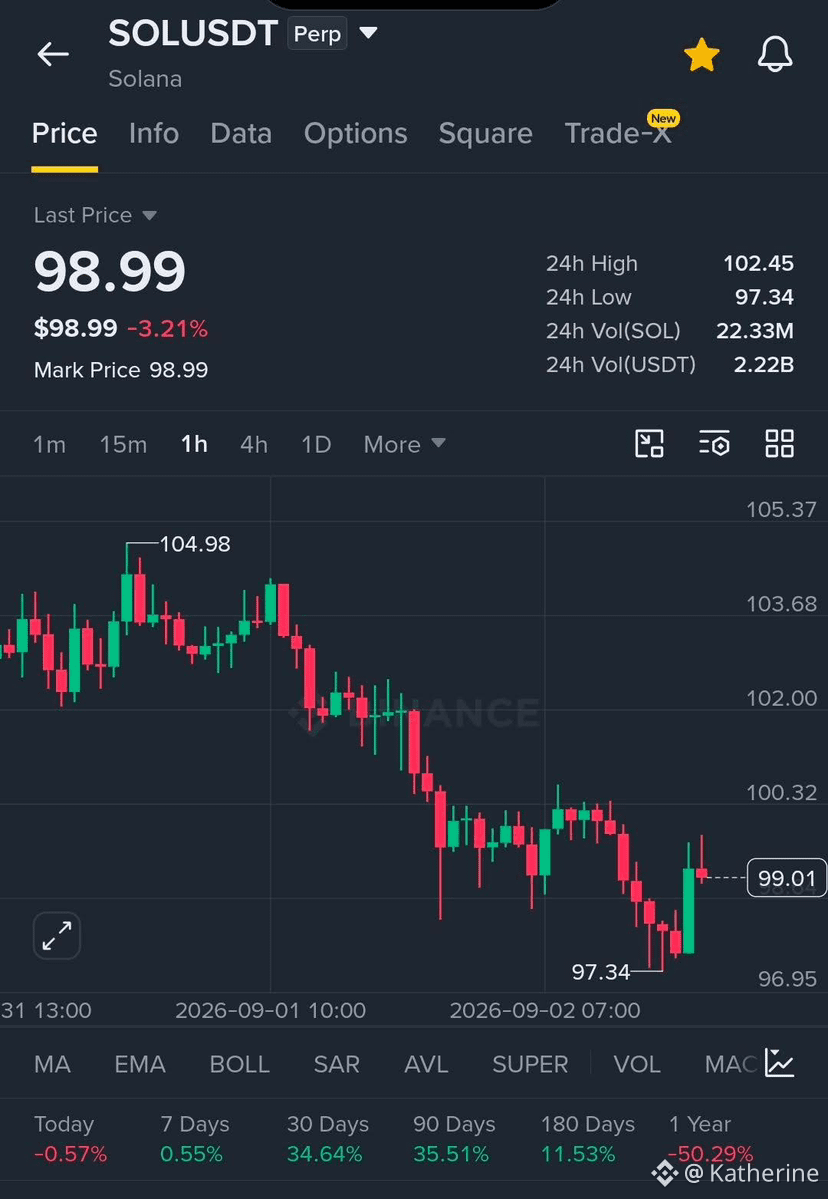Tap the back arrow icon
Image resolution: width=828 pixels, height=1199 pixels.
point(53,54)
